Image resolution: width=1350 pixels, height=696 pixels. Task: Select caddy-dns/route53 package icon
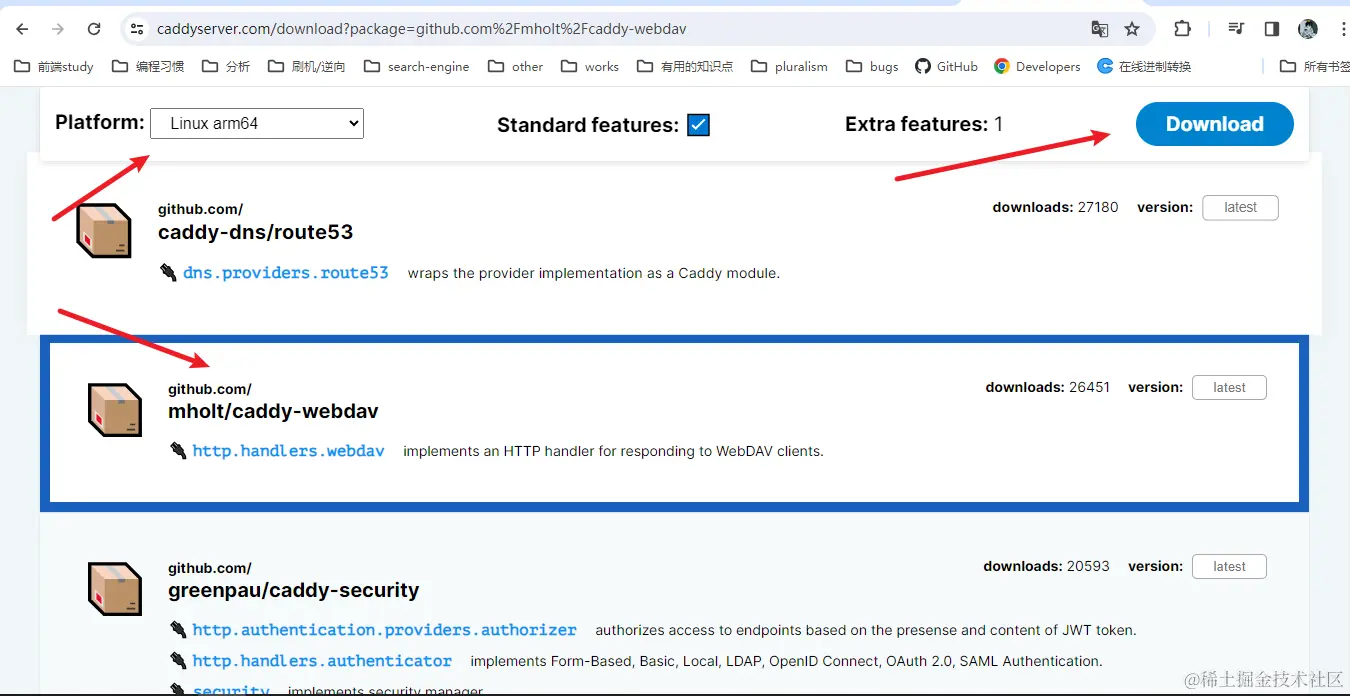coord(104,231)
